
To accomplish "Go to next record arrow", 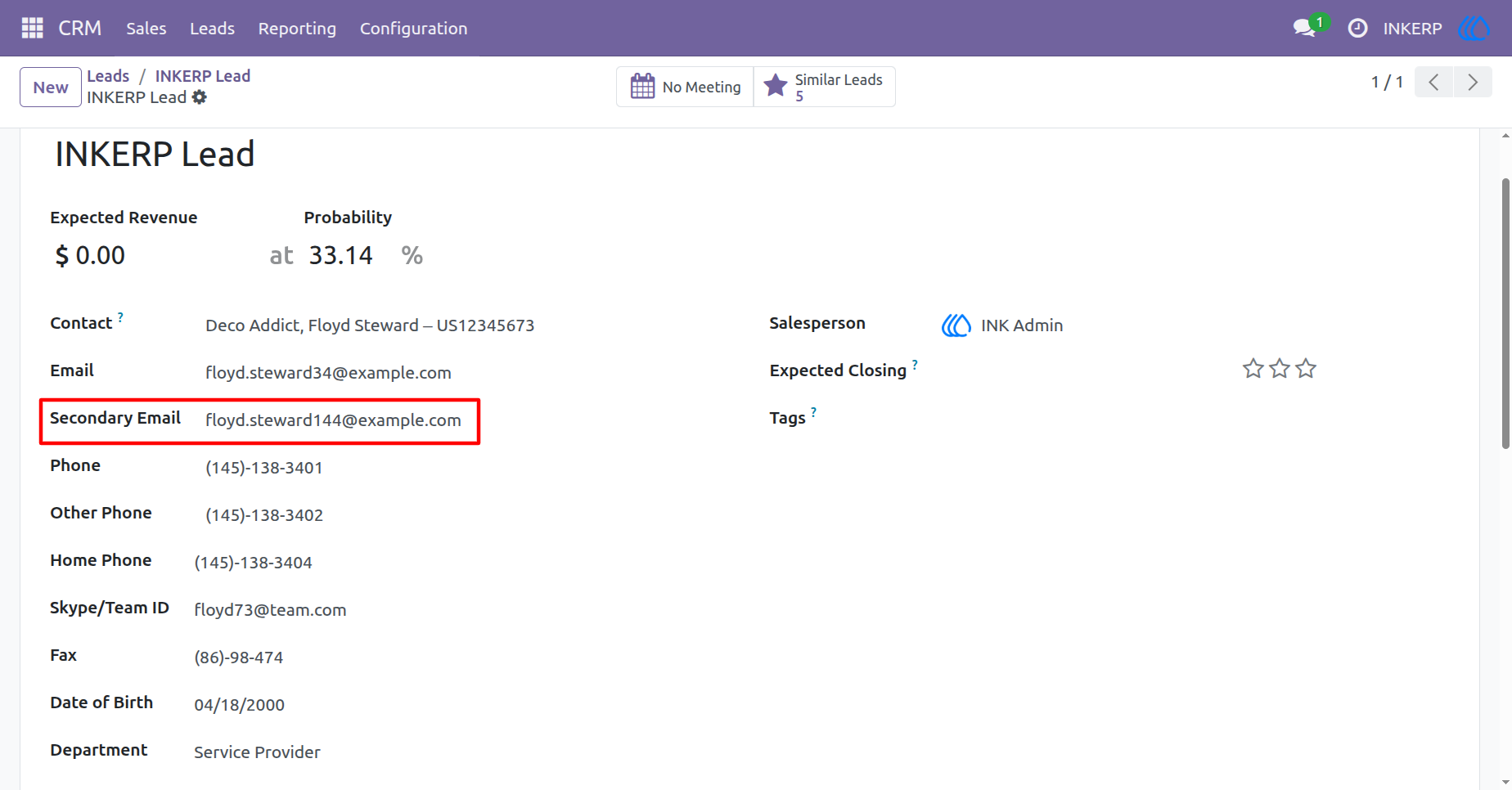I will [1473, 82].
